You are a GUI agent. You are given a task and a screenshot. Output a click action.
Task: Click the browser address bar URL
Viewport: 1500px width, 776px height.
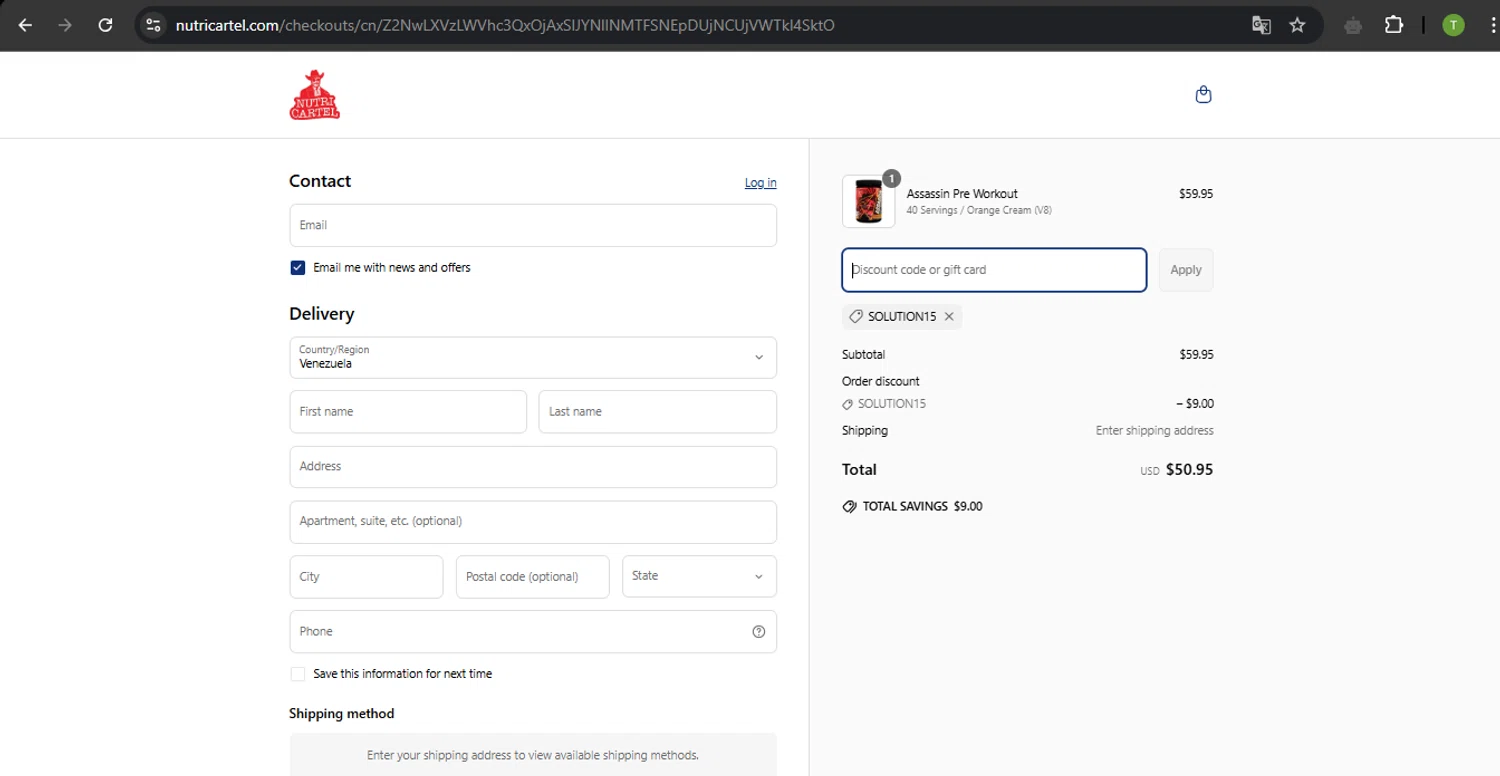505,25
